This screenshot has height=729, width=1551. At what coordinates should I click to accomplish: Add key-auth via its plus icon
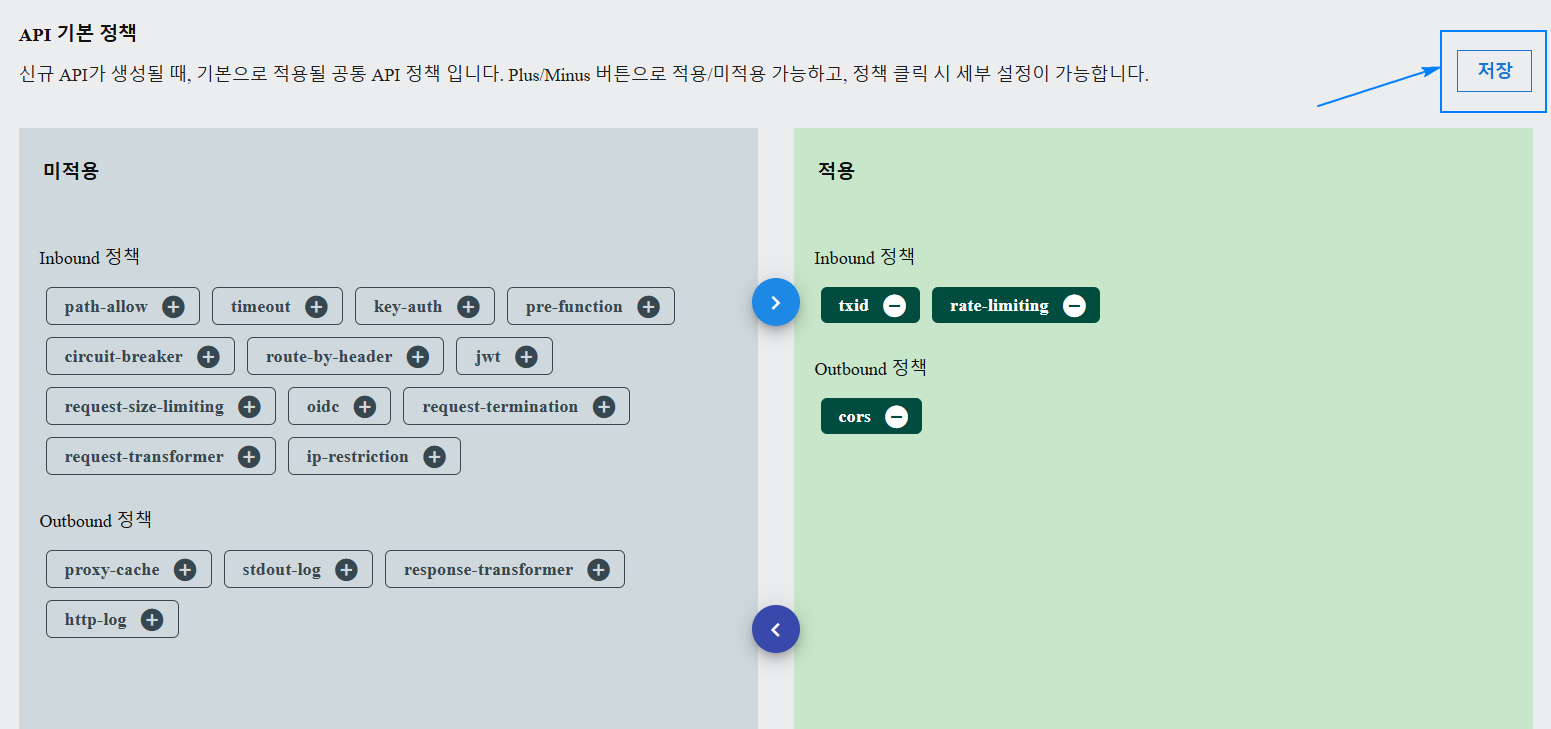[x=467, y=306]
